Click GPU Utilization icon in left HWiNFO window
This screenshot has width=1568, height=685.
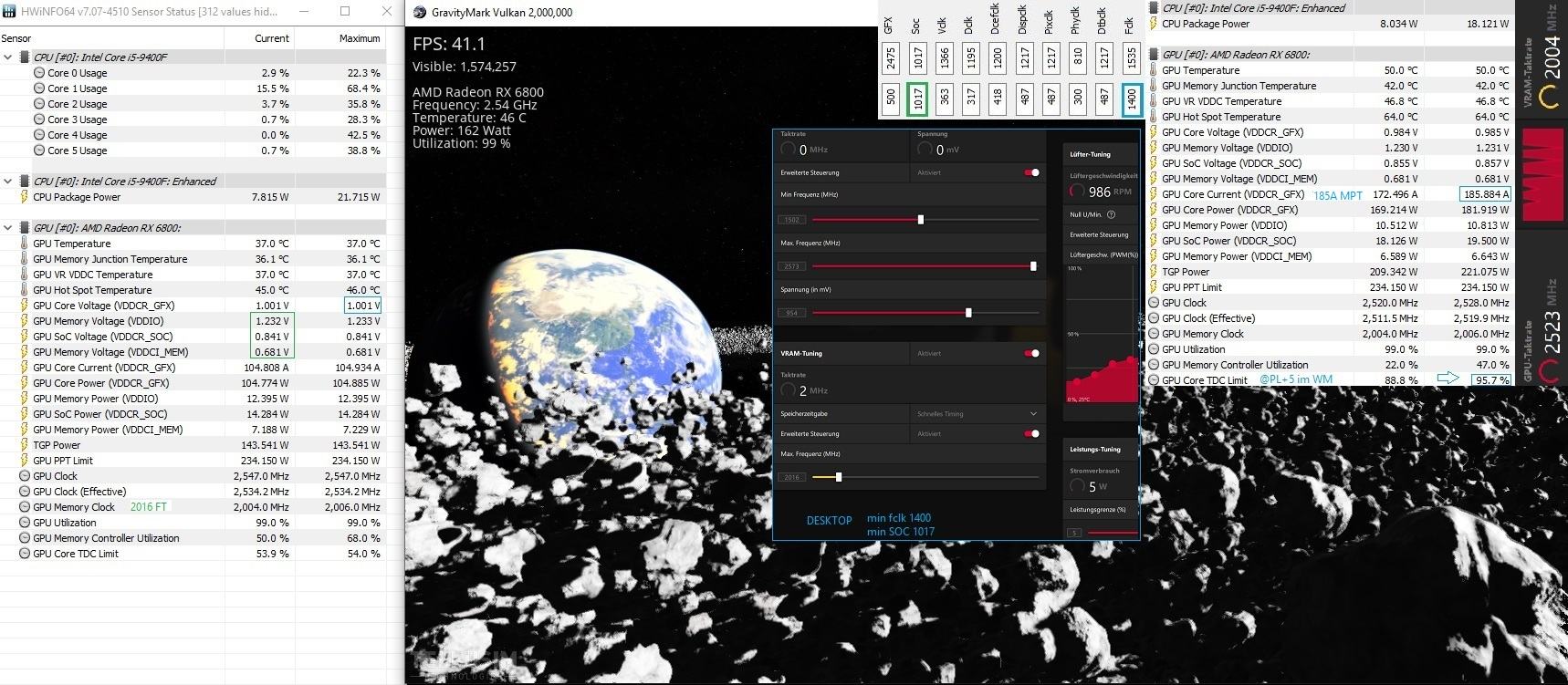(25, 523)
